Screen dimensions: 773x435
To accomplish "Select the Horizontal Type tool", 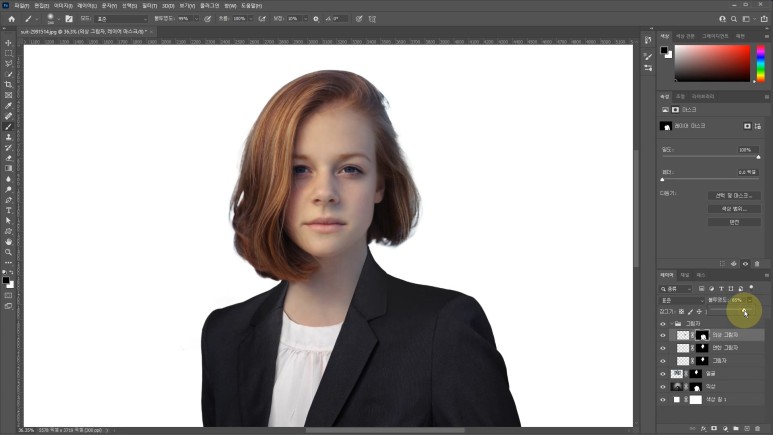I will [8, 210].
